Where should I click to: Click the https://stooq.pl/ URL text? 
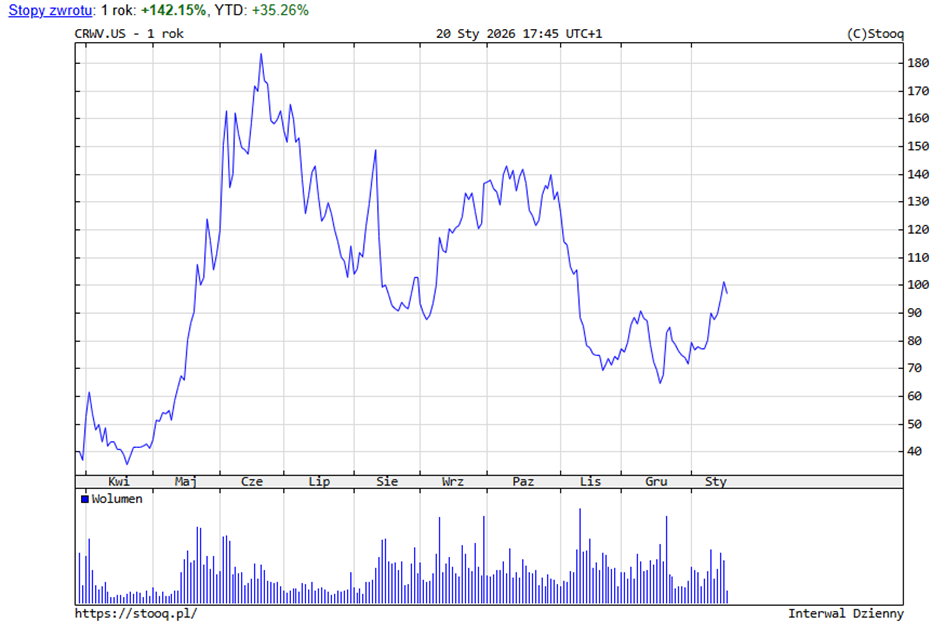136,613
